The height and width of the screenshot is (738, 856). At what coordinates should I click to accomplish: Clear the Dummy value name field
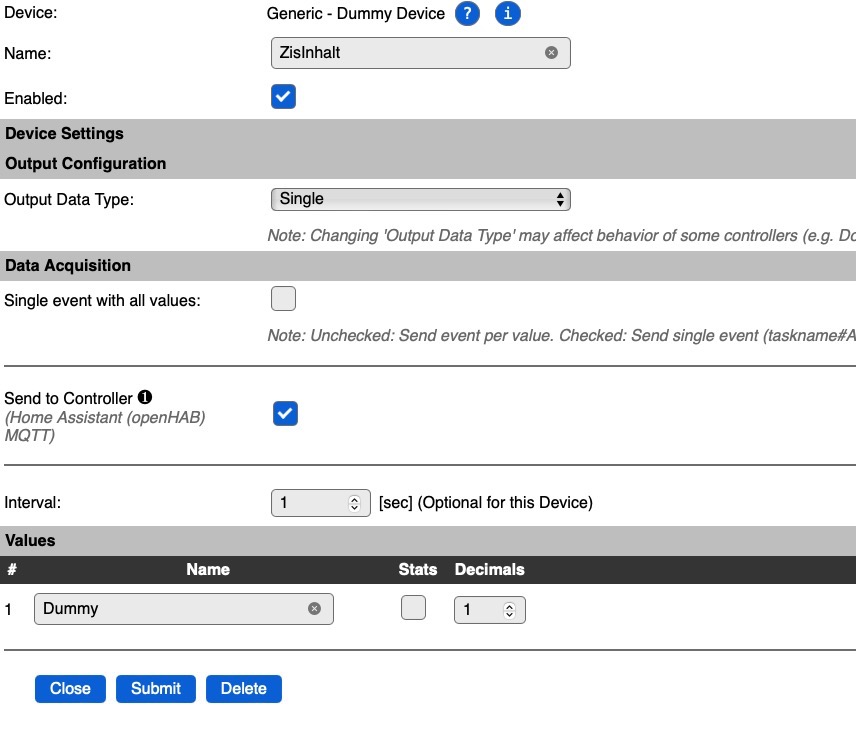314,608
